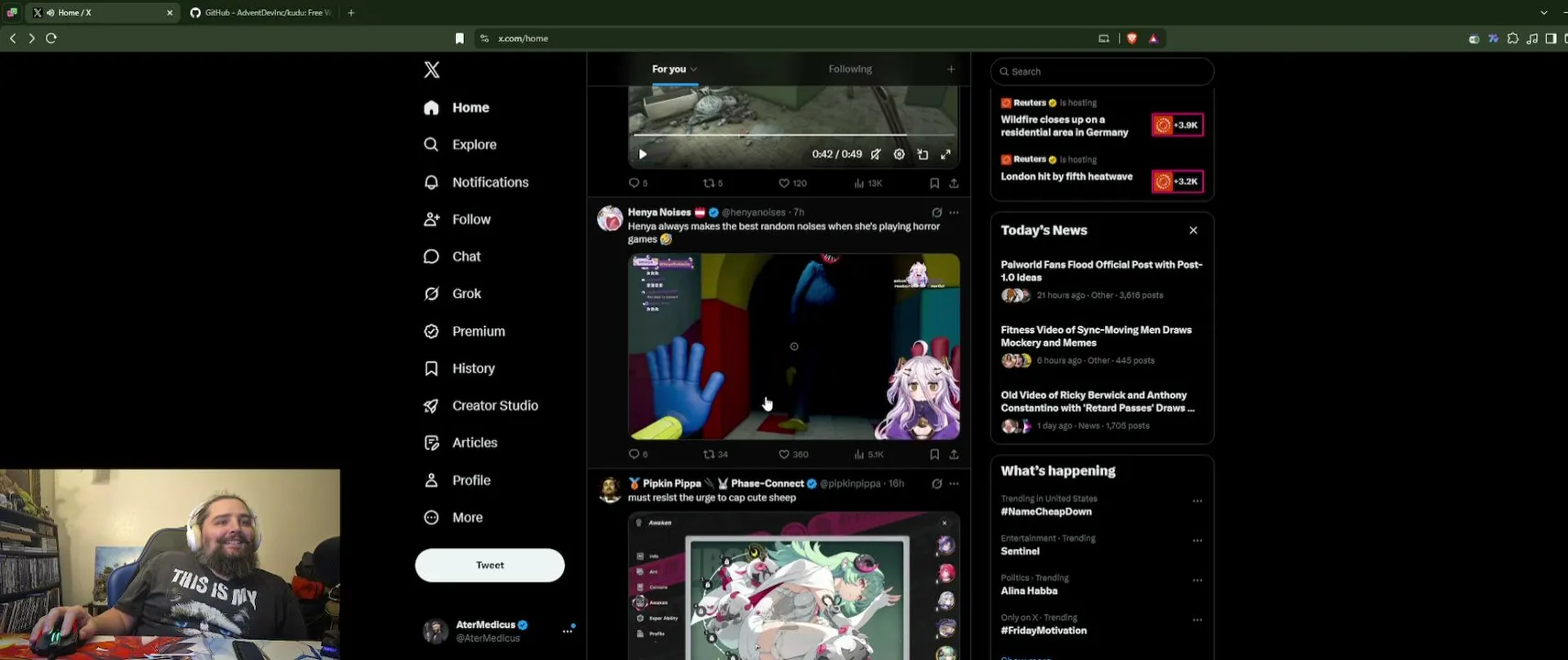Screen dimensions: 1568x660
Task: Click the Follow person-plus icon
Action: click(431, 219)
